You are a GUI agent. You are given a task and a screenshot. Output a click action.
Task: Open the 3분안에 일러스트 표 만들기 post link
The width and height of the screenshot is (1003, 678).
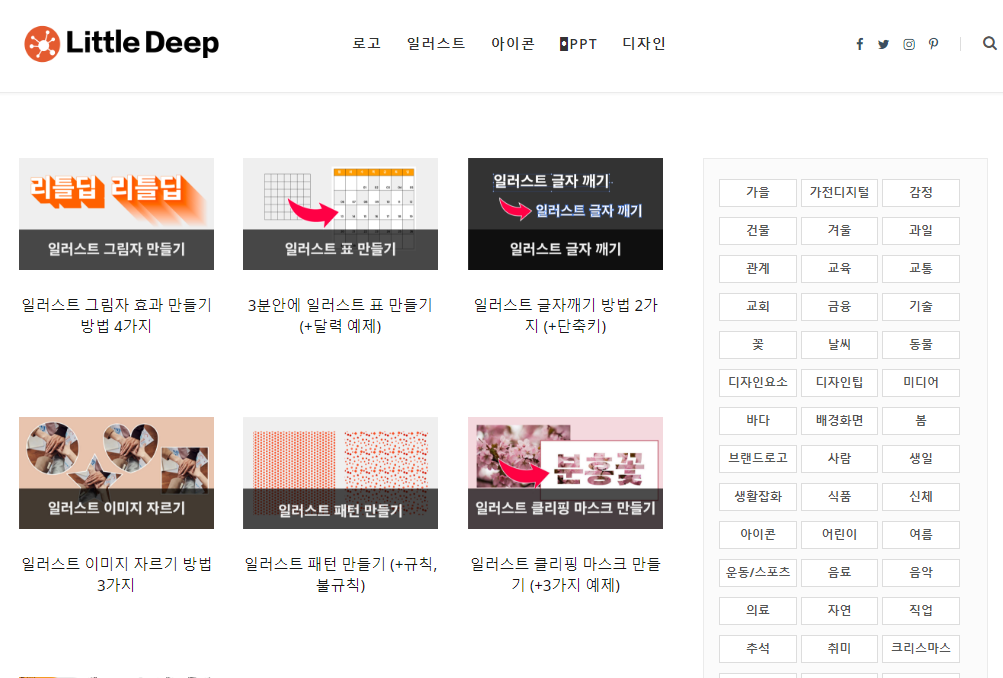(340, 316)
